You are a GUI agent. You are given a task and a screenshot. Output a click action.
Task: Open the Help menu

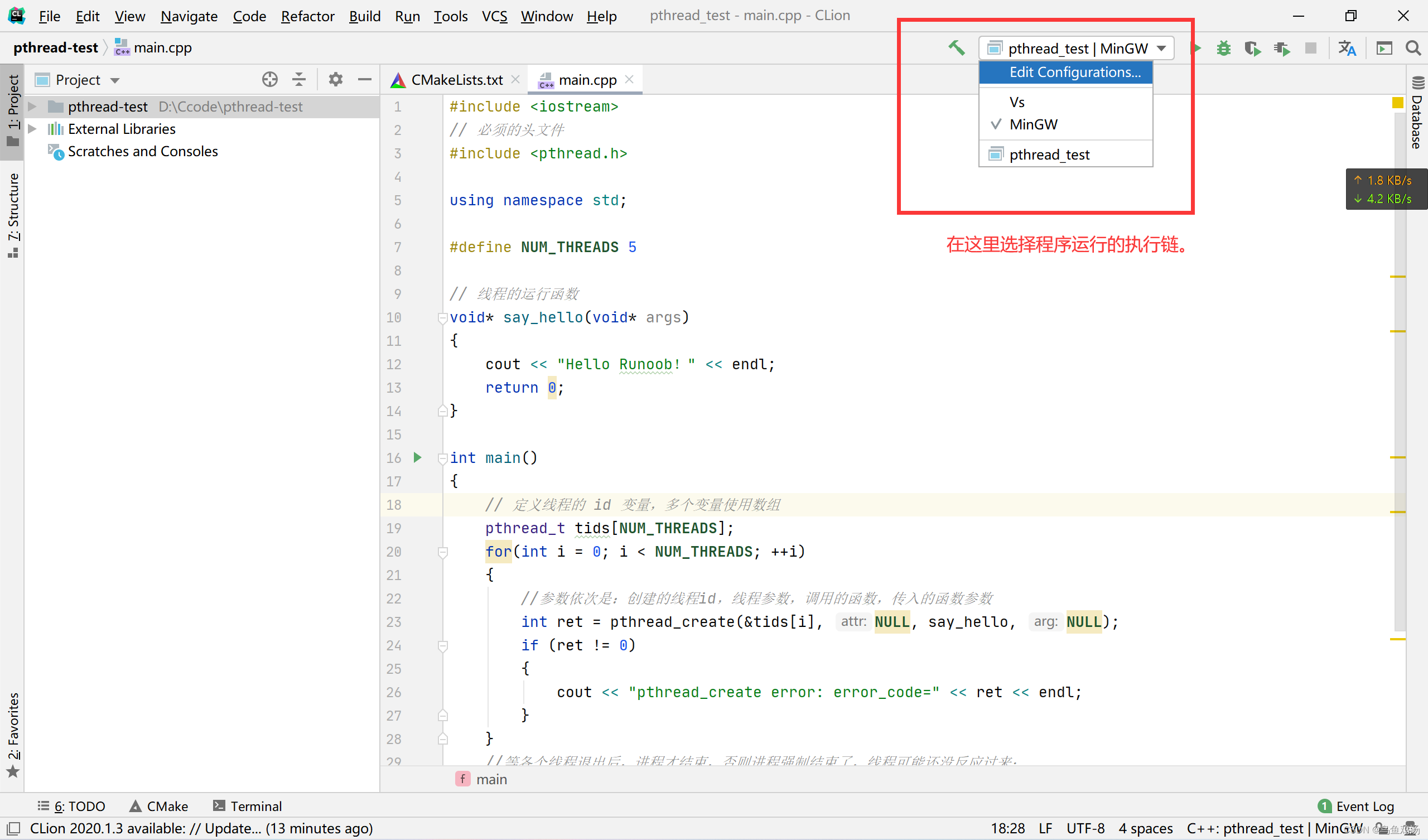[x=601, y=16]
